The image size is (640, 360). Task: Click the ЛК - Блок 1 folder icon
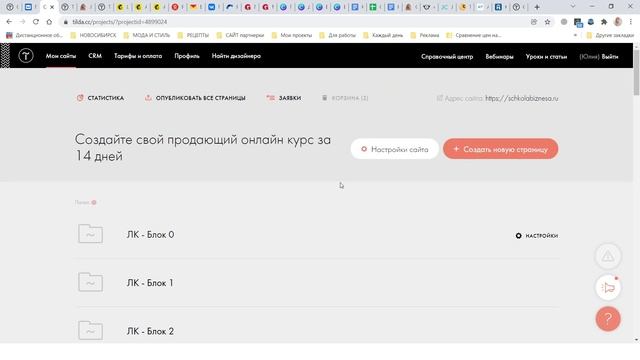(90, 282)
